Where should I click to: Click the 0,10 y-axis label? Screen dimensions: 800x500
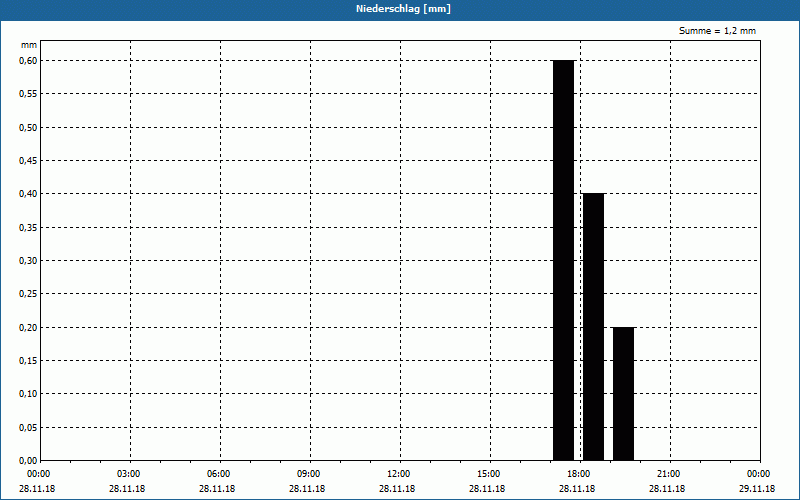tap(28, 394)
